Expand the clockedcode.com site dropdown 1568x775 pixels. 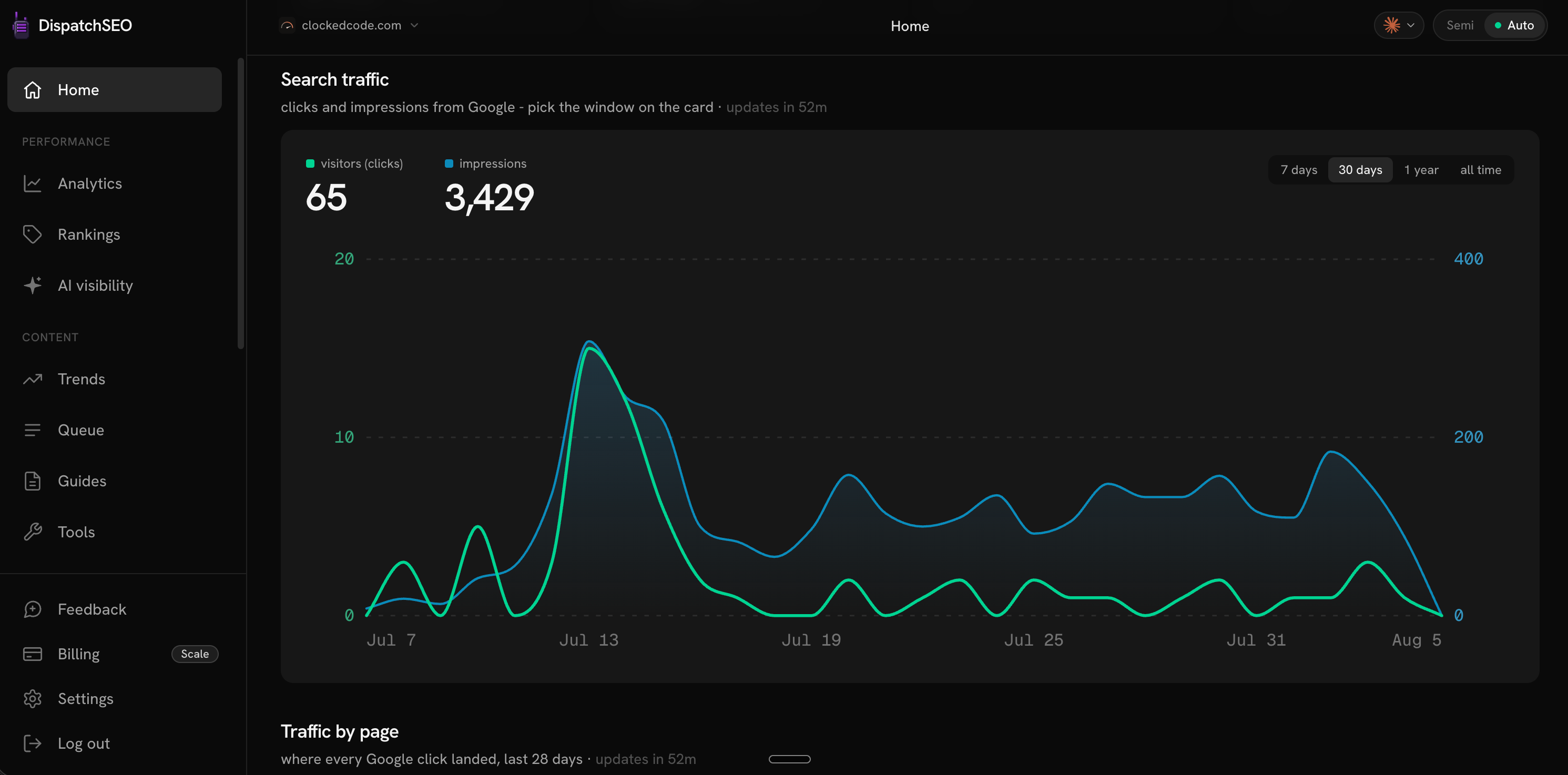point(349,26)
